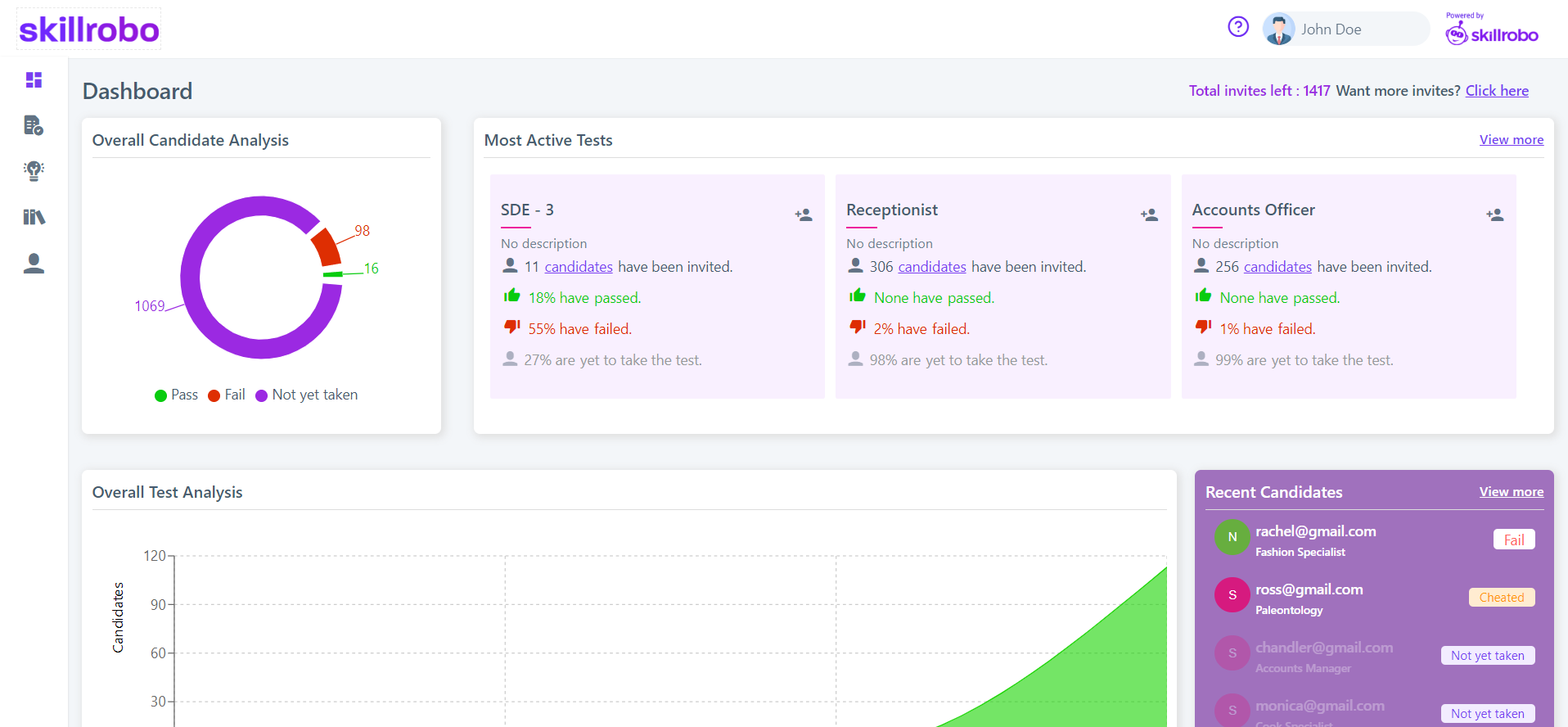The image size is (1568, 727).
Task: Click the 1069 label on the donut chart
Action: click(150, 306)
